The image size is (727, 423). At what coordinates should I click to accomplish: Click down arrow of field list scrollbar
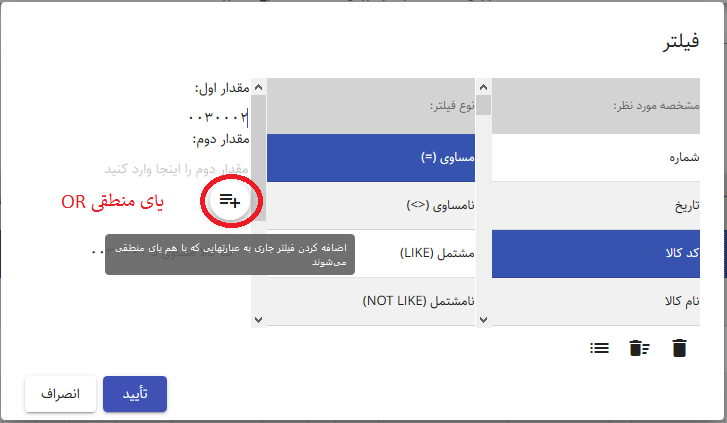coord(484,320)
